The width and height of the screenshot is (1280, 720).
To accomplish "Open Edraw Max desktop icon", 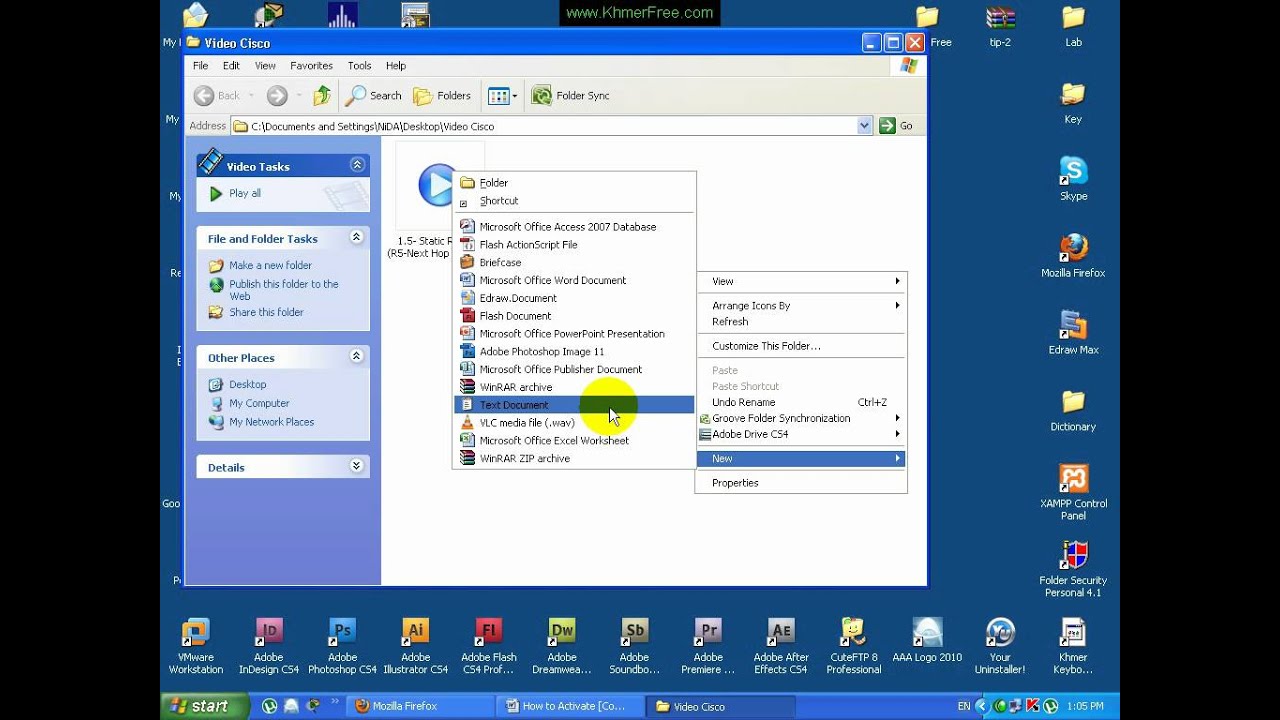I will point(1073,333).
